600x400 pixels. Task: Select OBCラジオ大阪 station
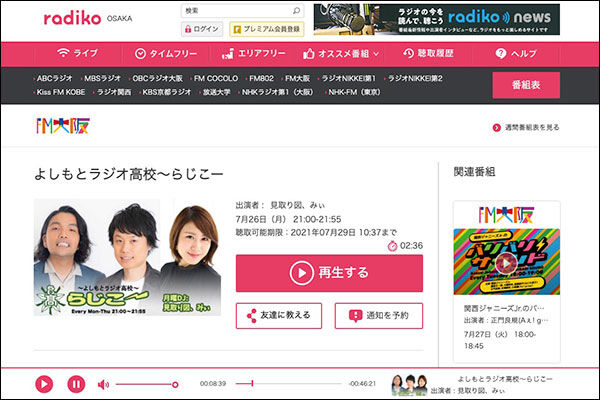(x=157, y=78)
